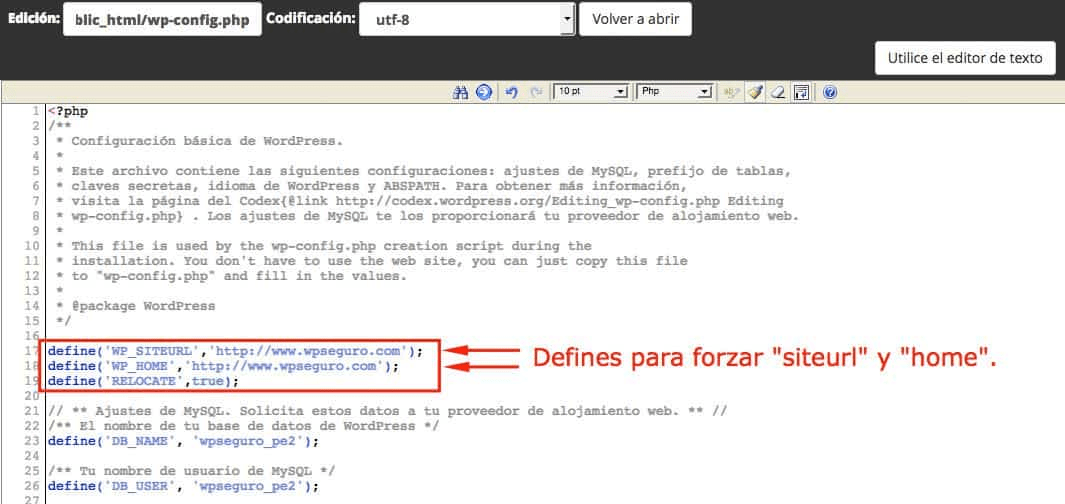Click the DB_NAME define line

[183, 441]
